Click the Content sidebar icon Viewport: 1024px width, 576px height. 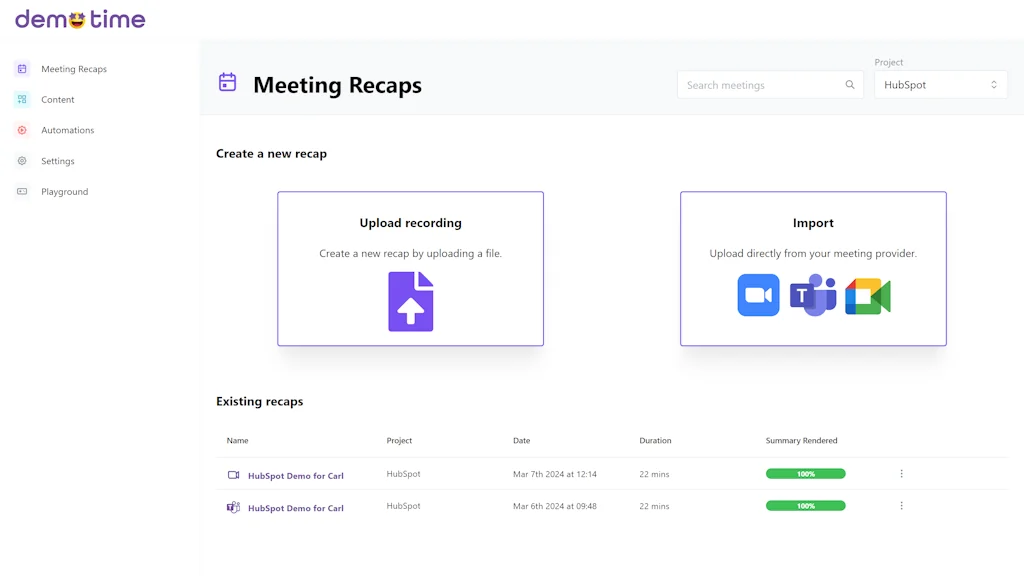coord(22,99)
